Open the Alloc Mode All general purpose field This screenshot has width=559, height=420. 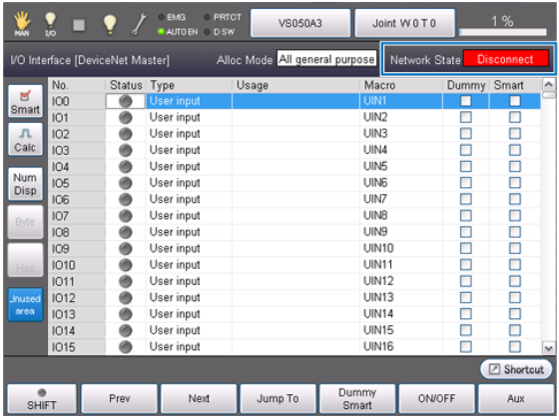[x=327, y=59]
